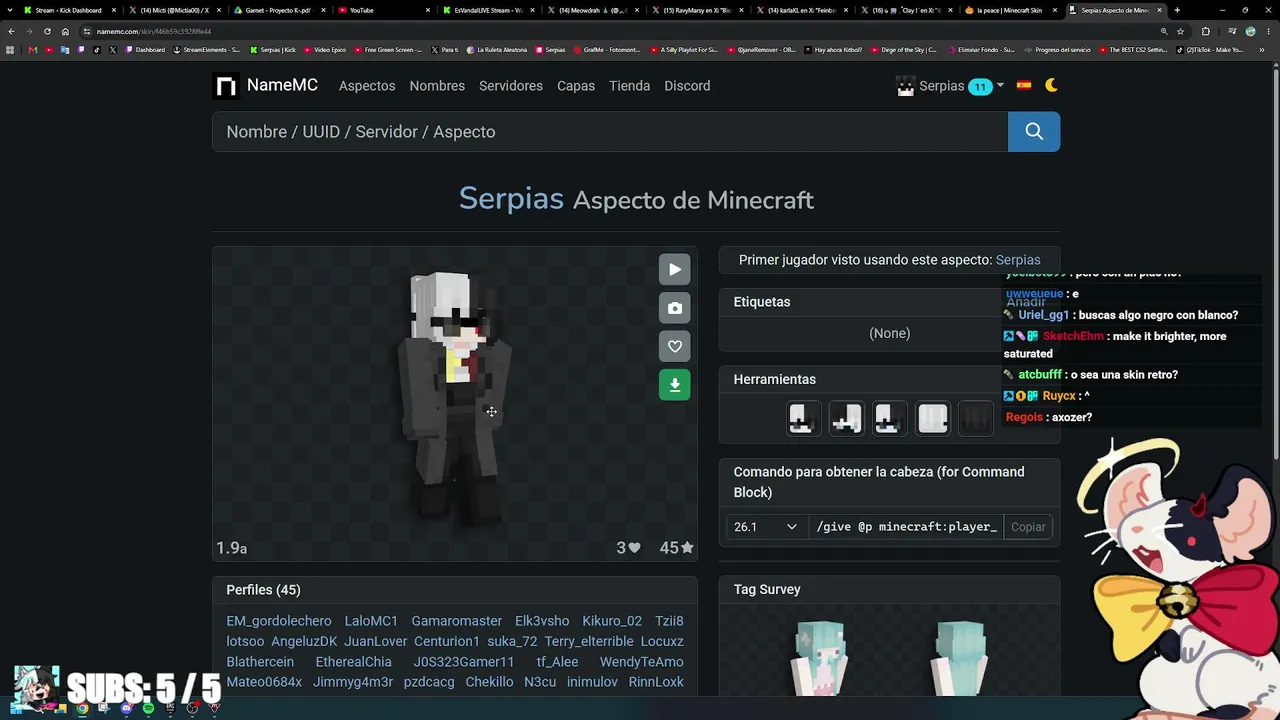Click the browser back arrow
This screenshot has height=720, width=1280.
[11, 31]
